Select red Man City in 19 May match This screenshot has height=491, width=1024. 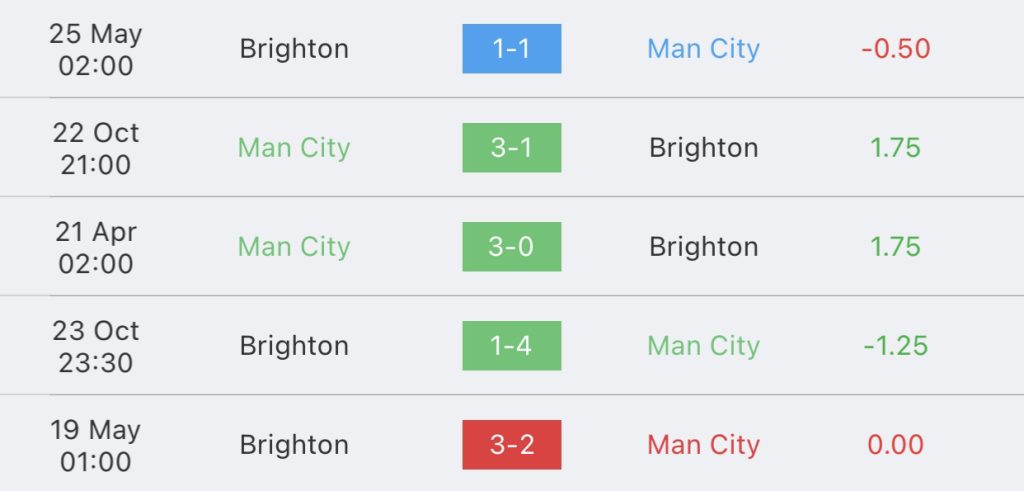pyautogui.click(x=703, y=445)
